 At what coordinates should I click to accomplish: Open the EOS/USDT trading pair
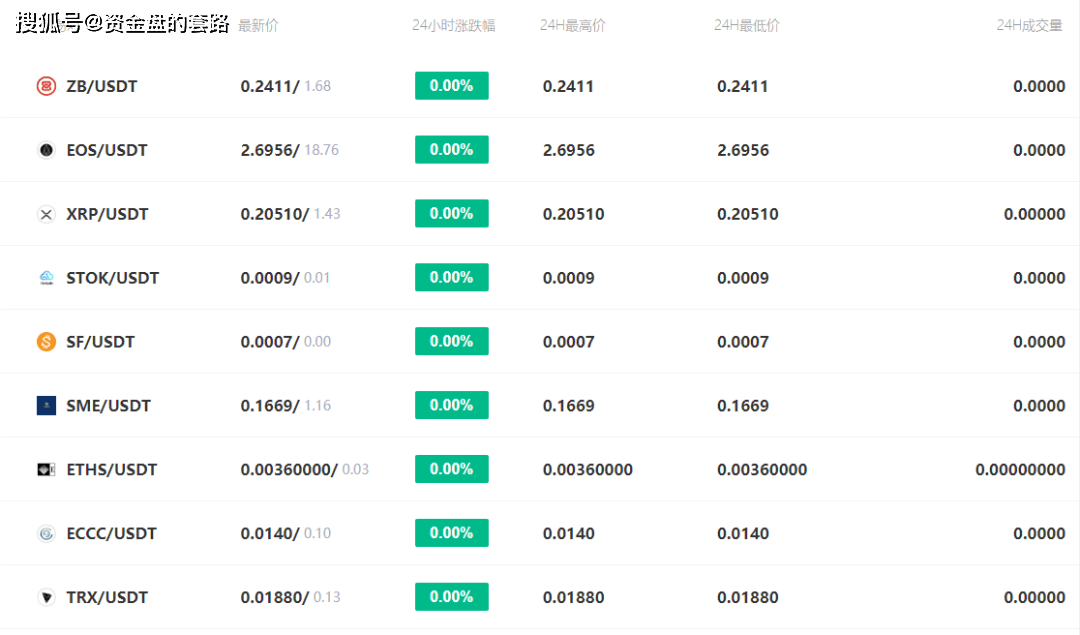point(107,150)
